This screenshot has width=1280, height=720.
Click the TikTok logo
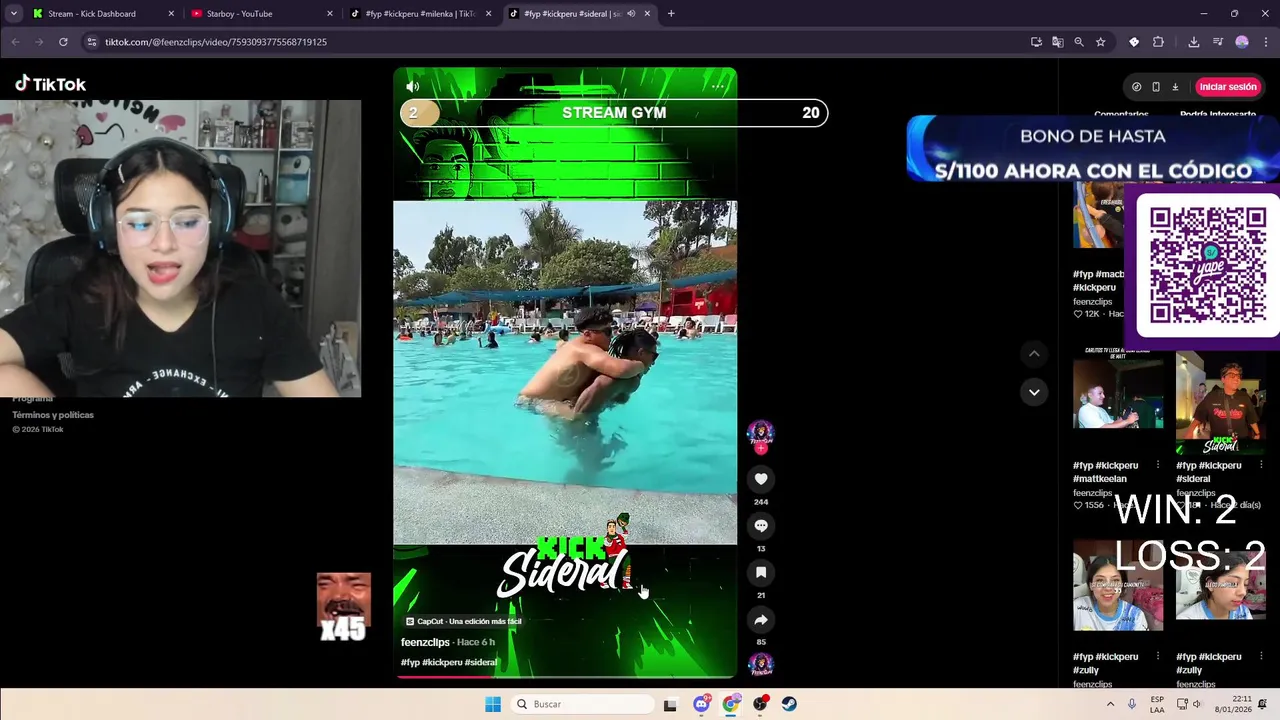click(x=50, y=84)
